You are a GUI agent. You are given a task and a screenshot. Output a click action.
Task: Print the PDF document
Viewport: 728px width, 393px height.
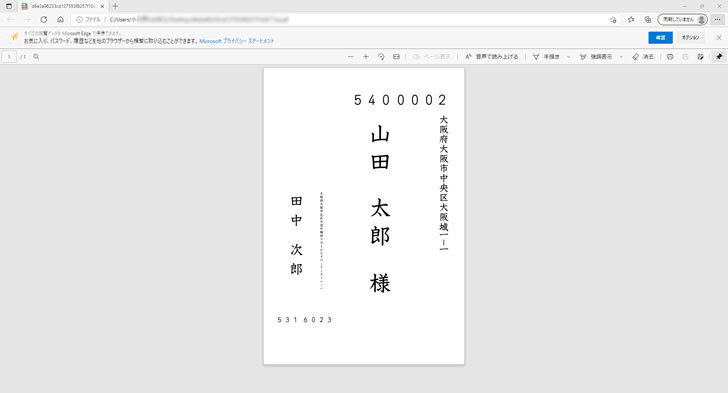tap(670, 57)
